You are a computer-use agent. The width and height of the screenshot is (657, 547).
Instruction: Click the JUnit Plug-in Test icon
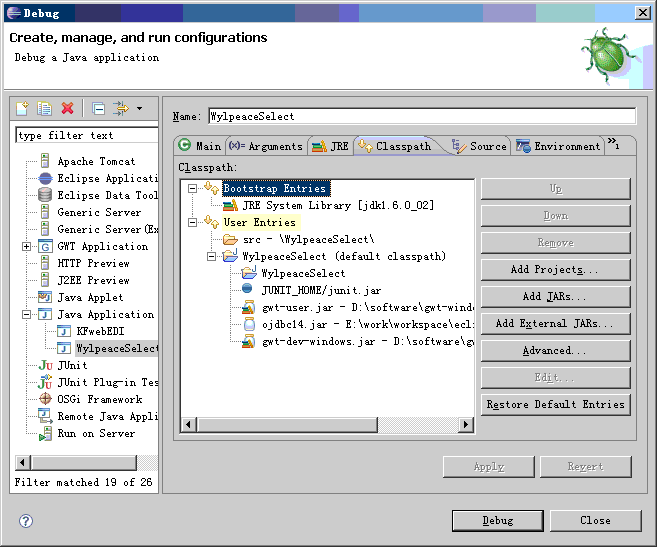pyautogui.click(x=45, y=382)
